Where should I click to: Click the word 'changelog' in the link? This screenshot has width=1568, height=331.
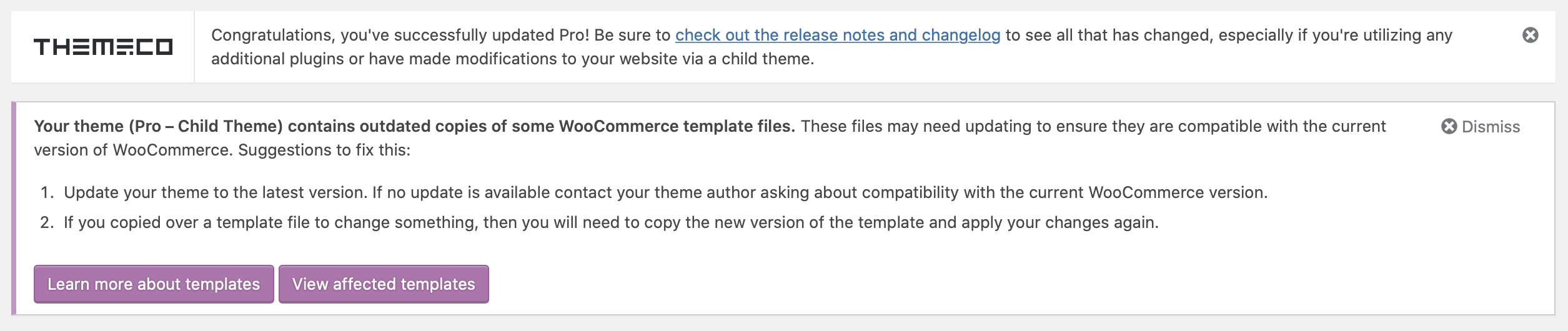click(x=961, y=36)
